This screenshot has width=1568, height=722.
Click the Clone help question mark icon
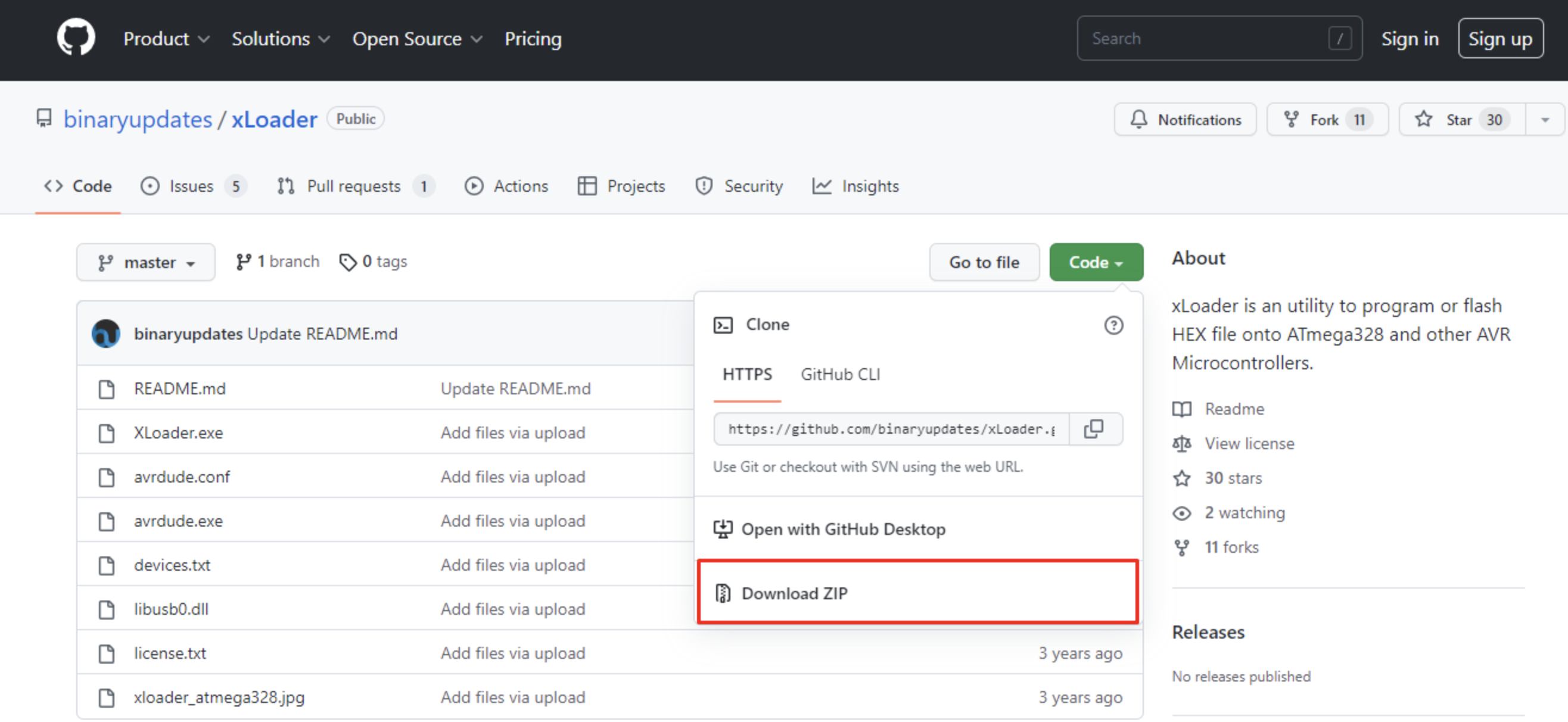1113,325
